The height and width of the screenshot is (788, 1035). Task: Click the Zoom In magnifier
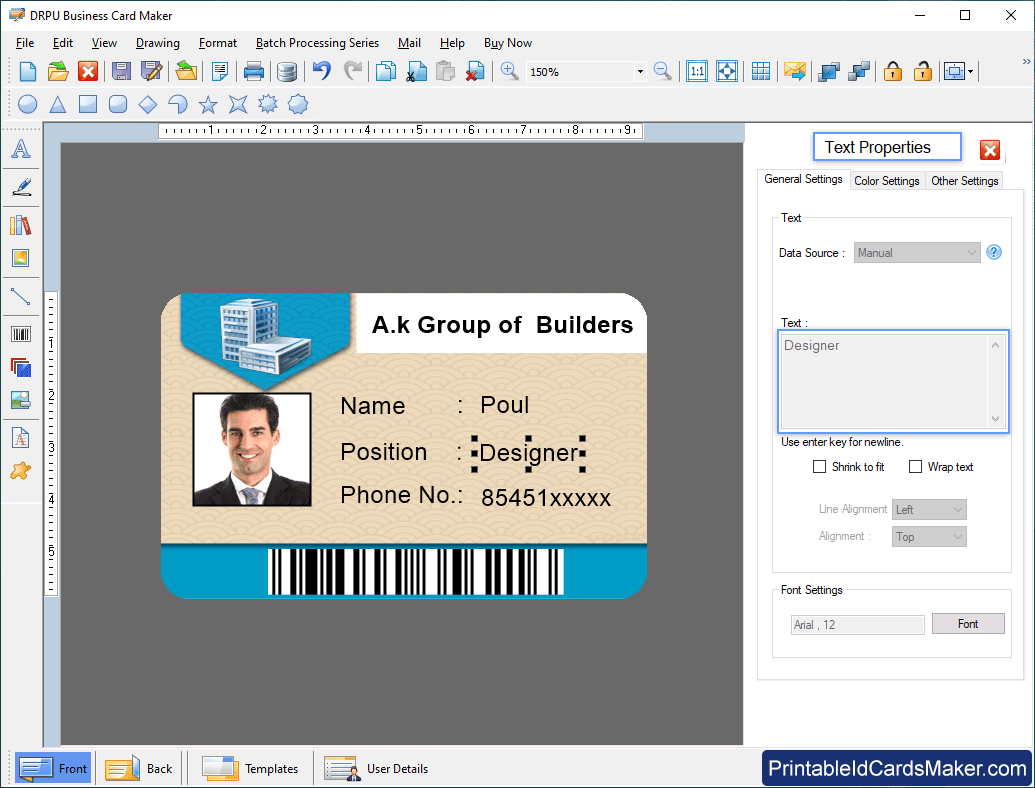coord(509,71)
